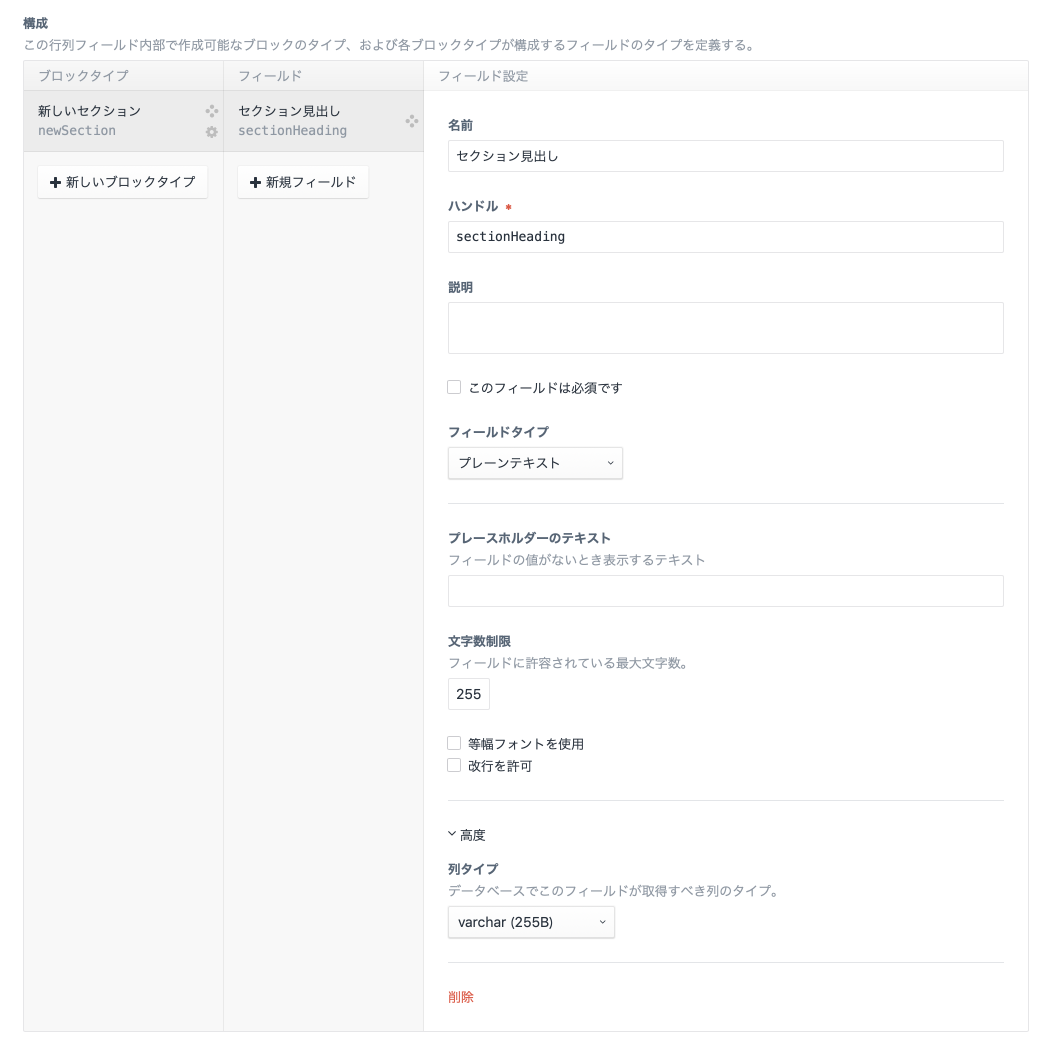Click the プレースホルダーのテキスト input box

(x=725, y=591)
